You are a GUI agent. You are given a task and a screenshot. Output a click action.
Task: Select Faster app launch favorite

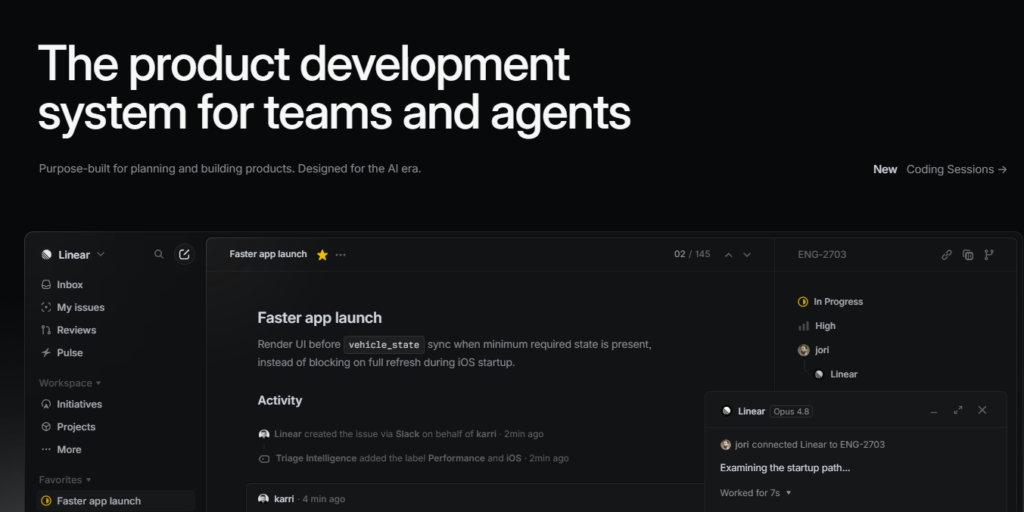(x=116, y=501)
